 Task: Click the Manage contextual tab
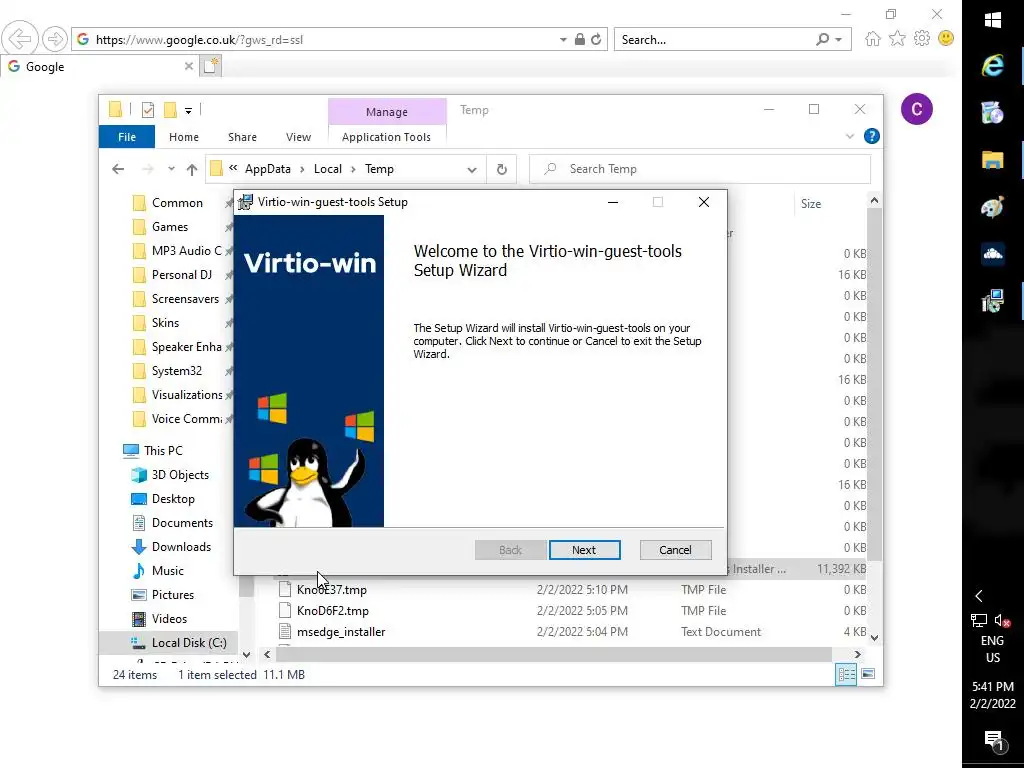(x=387, y=112)
